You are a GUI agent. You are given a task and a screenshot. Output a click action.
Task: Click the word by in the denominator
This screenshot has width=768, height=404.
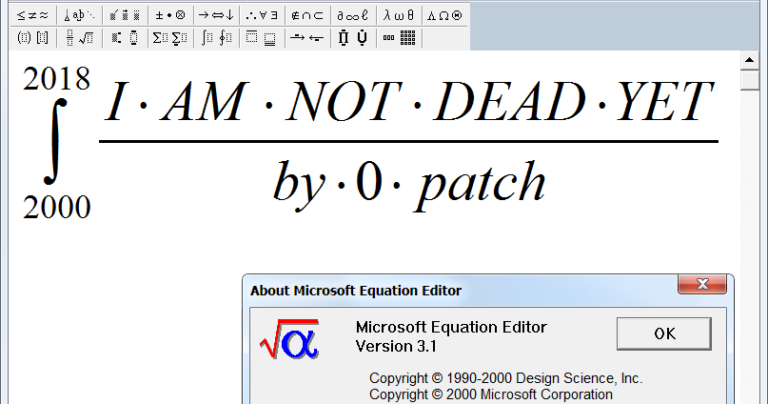pyautogui.click(x=299, y=185)
